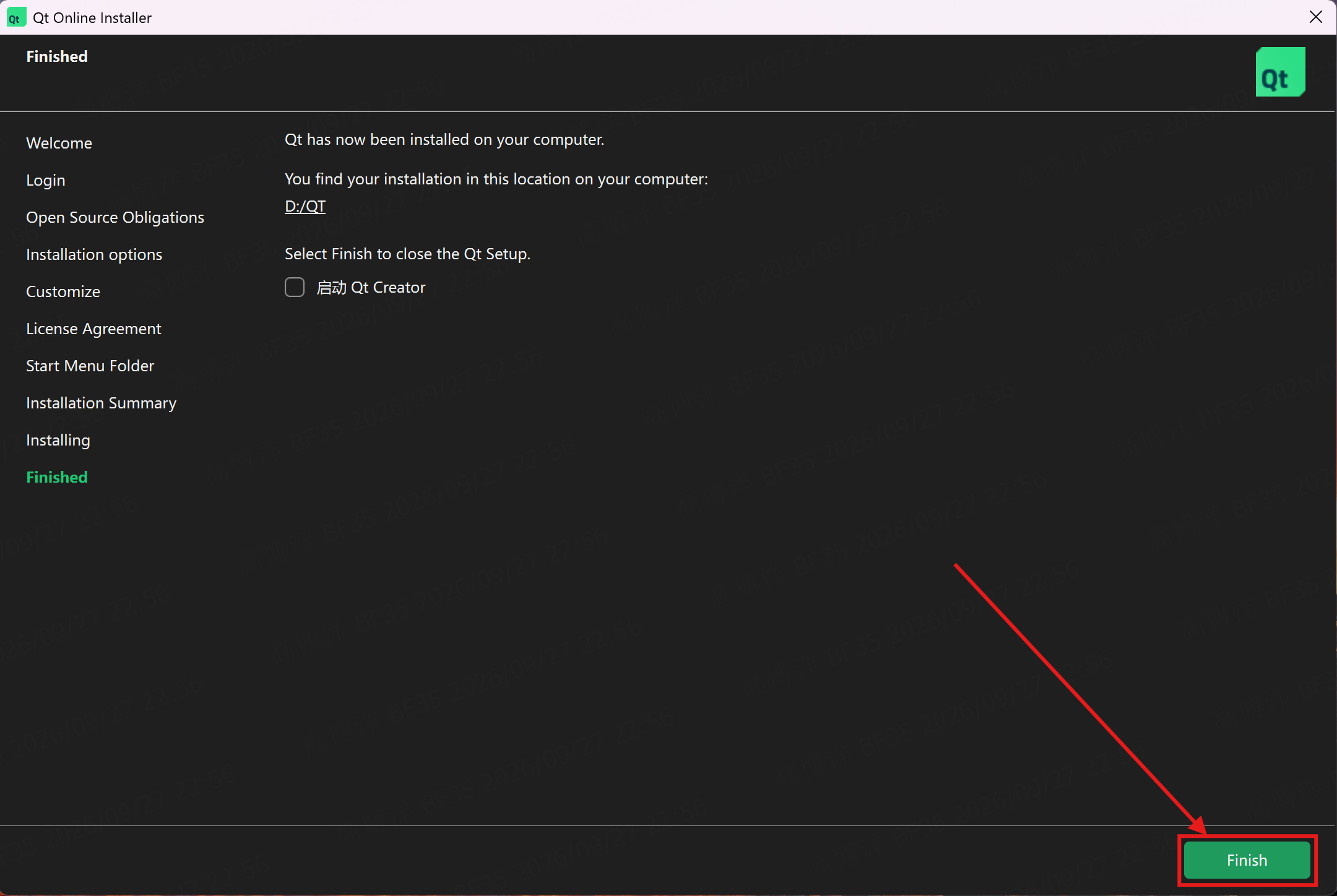Viewport: 1337px width, 896px height.
Task: Select the Installation Summary step
Action: (x=102, y=403)
